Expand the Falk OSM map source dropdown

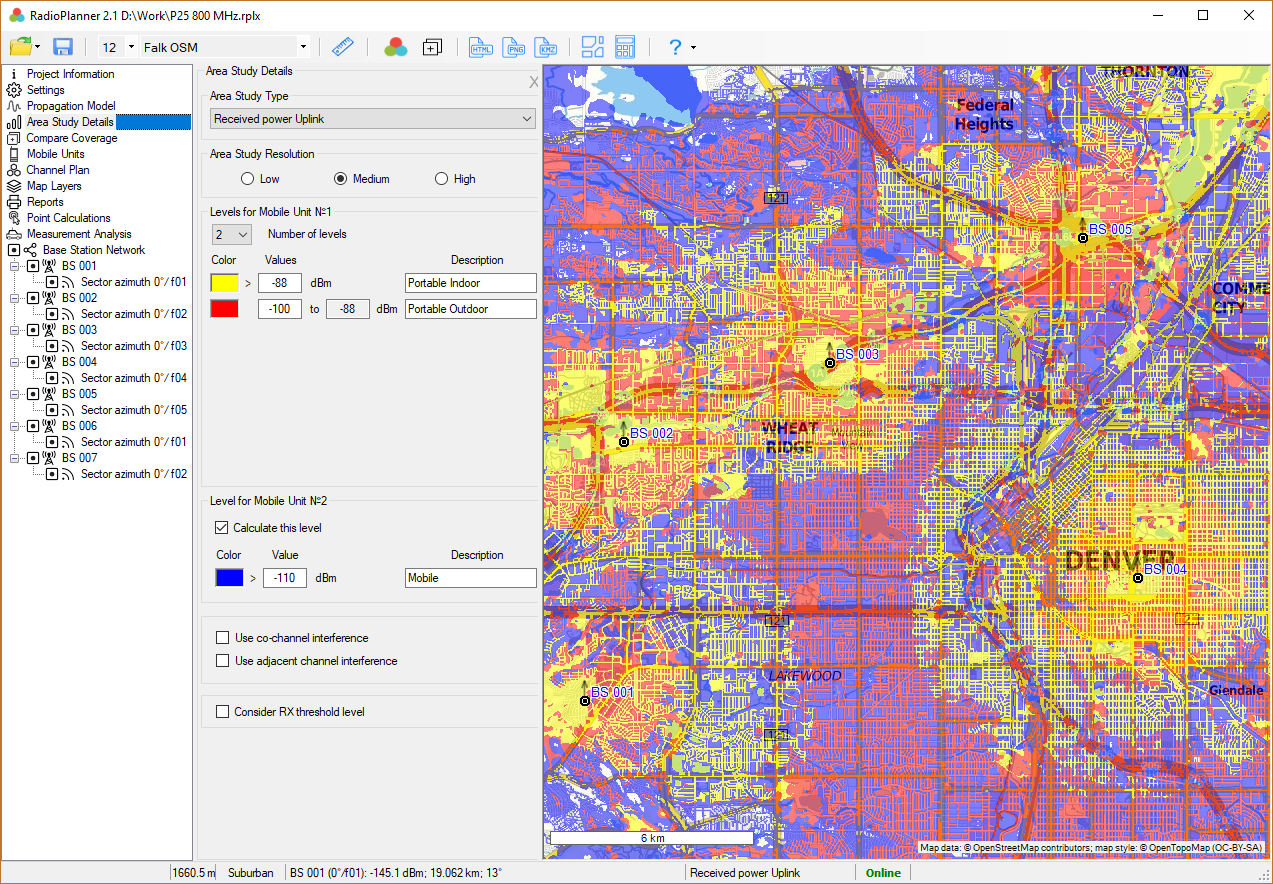click(x=303, y=47)
